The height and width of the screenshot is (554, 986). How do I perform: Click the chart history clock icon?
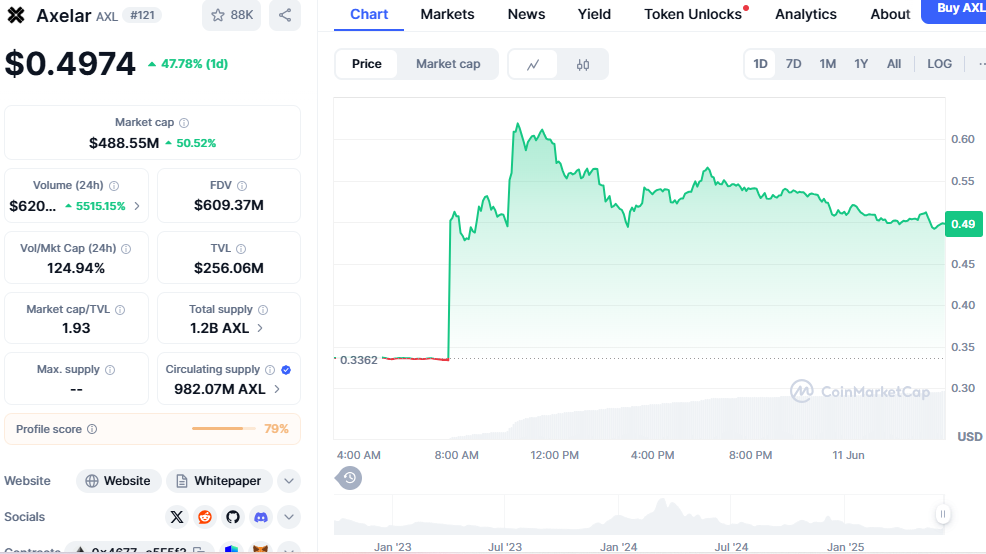349,478
